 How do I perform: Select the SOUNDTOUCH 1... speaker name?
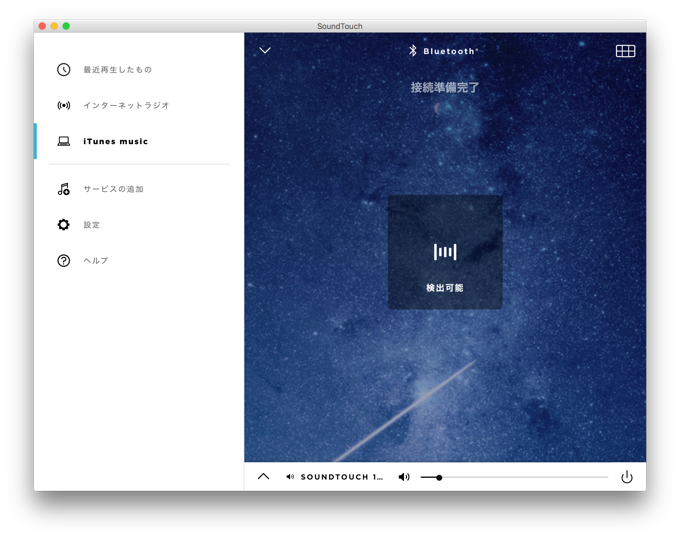point(342,477)
